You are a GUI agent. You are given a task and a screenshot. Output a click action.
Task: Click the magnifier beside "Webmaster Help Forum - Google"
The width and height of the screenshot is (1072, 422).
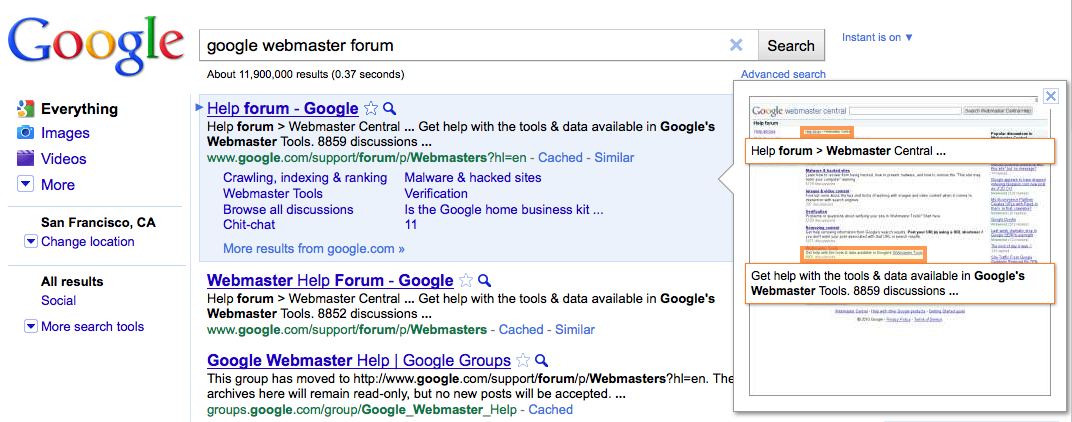(x=485, y=281)
